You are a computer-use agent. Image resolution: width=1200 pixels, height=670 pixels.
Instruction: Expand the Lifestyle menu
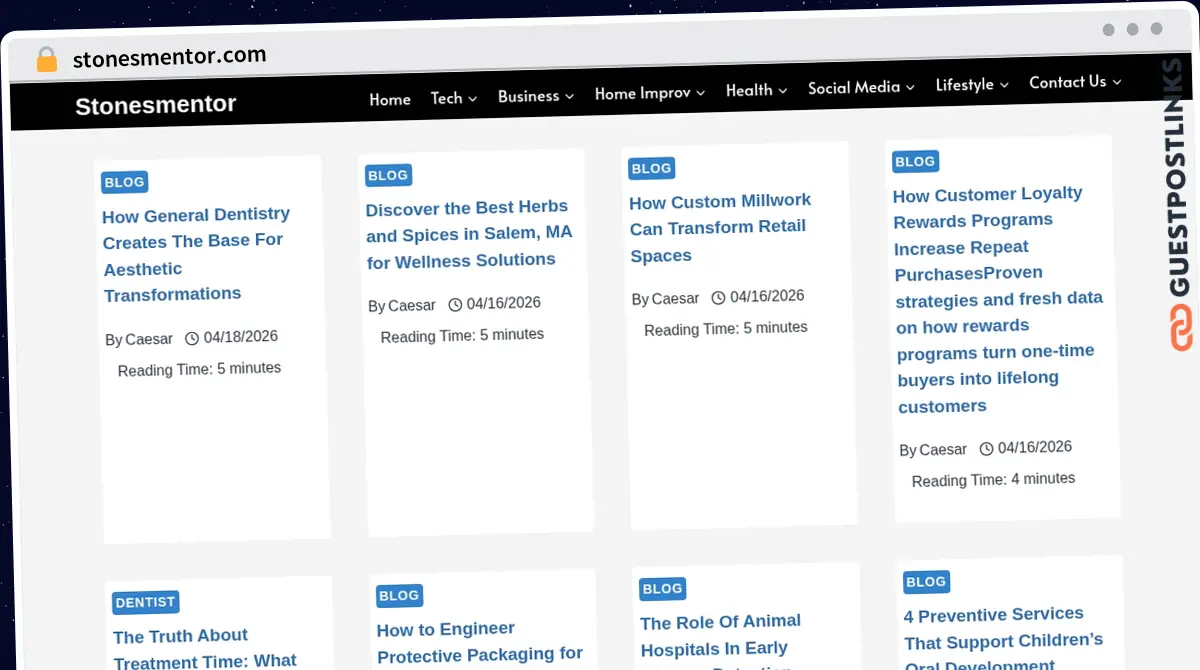(x=972, y=85)
